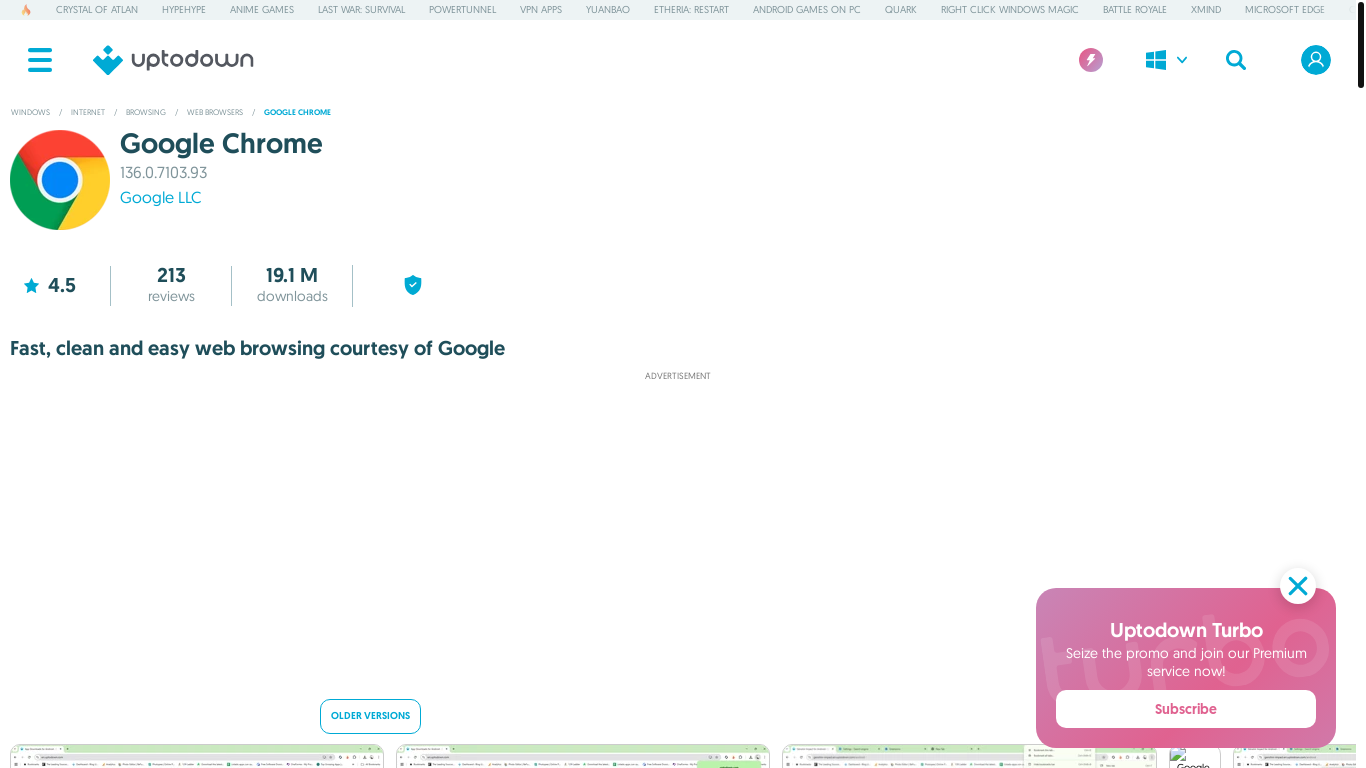Click the trending flame icon
1366x768 pixels.
click(x=26, y=10)
